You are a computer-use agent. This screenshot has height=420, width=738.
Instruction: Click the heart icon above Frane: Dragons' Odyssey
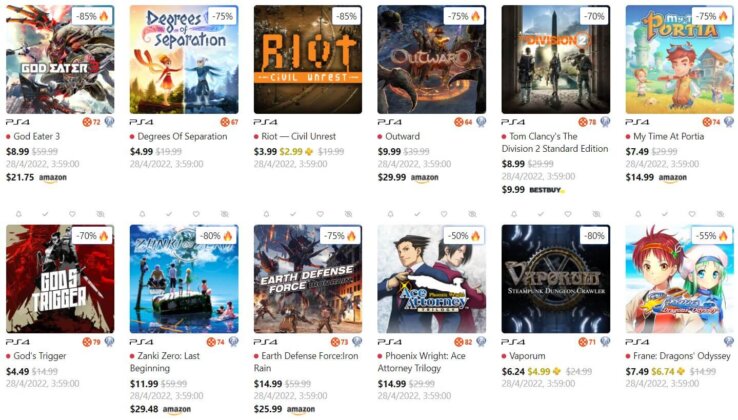coord(691,214)
